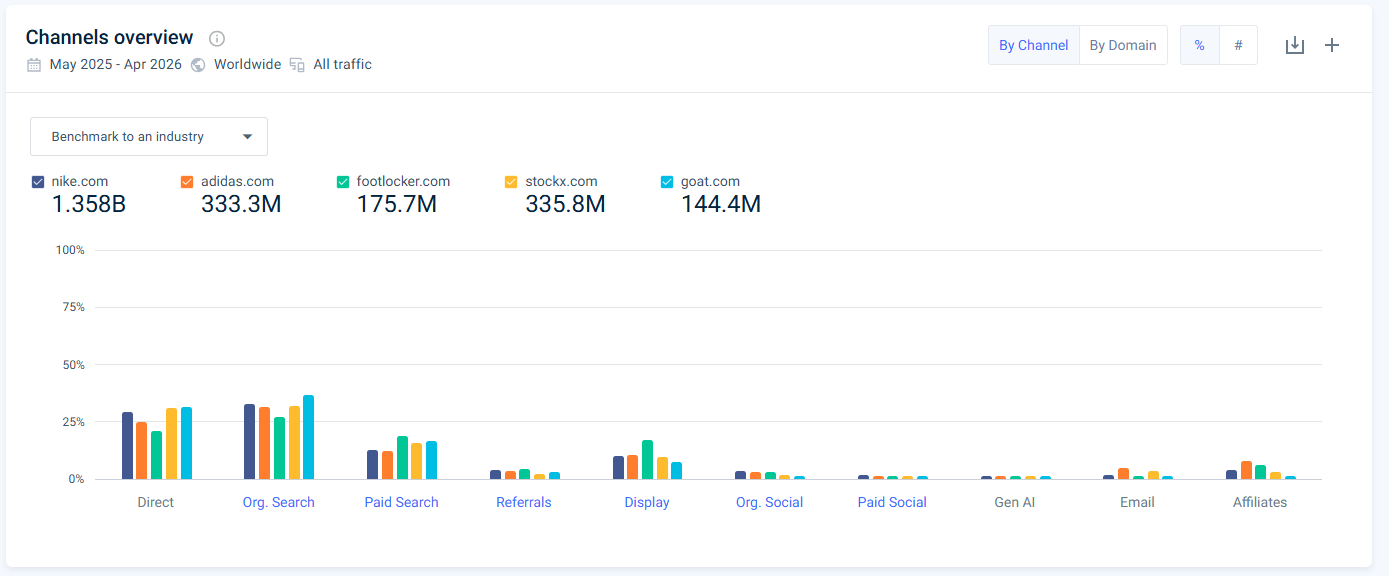
Task: Click the Direct axis label
Action: point(156,502)
